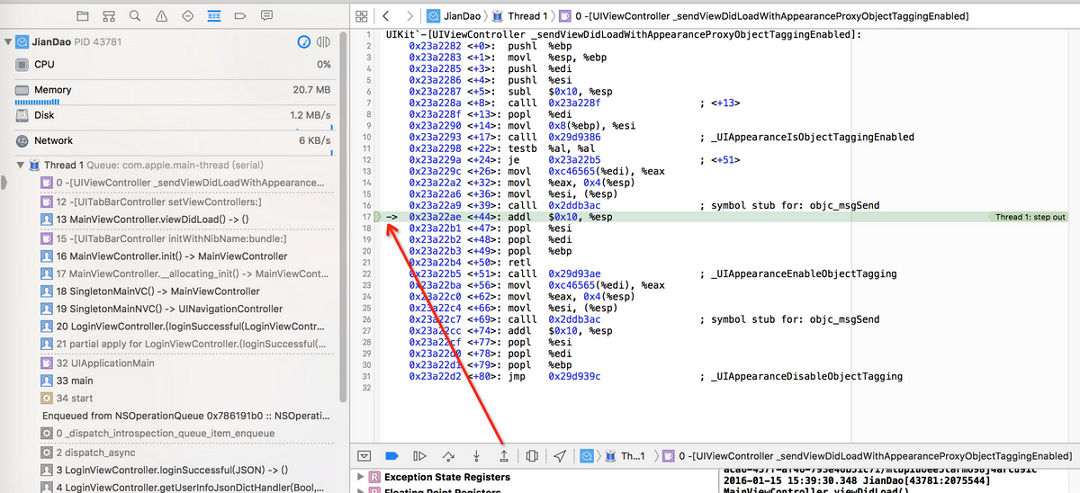Open Debug View Hierarchy button

(532, 456)
